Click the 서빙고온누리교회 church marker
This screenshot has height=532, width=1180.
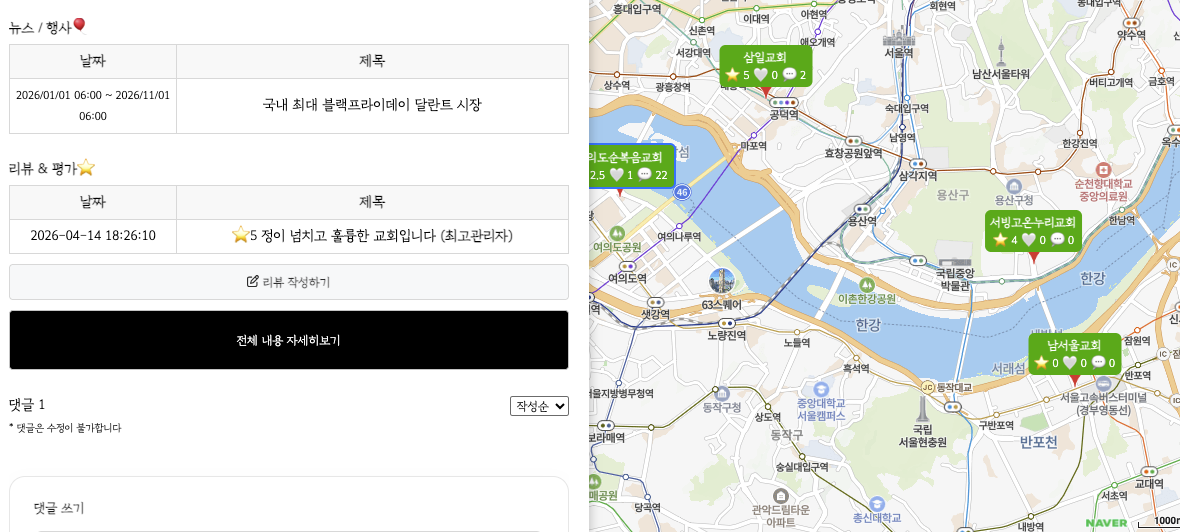click(1033, 230)
